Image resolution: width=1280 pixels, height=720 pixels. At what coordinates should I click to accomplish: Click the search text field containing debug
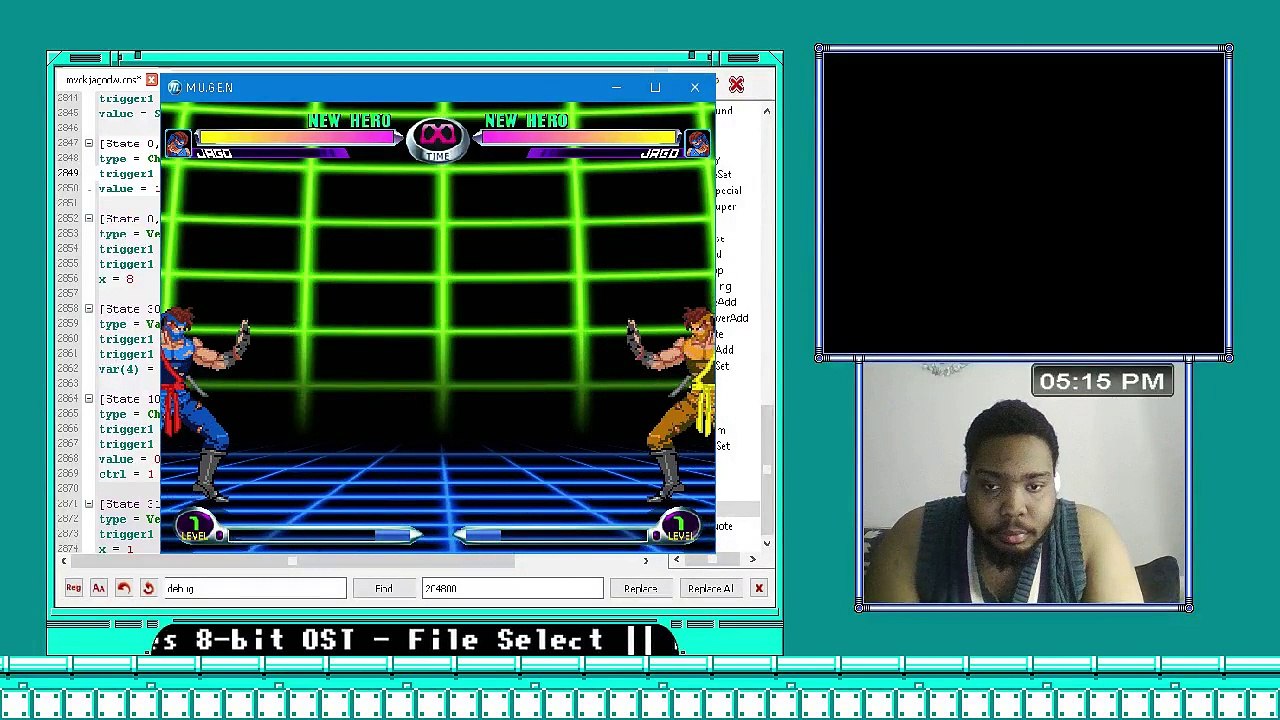[255, 588]
